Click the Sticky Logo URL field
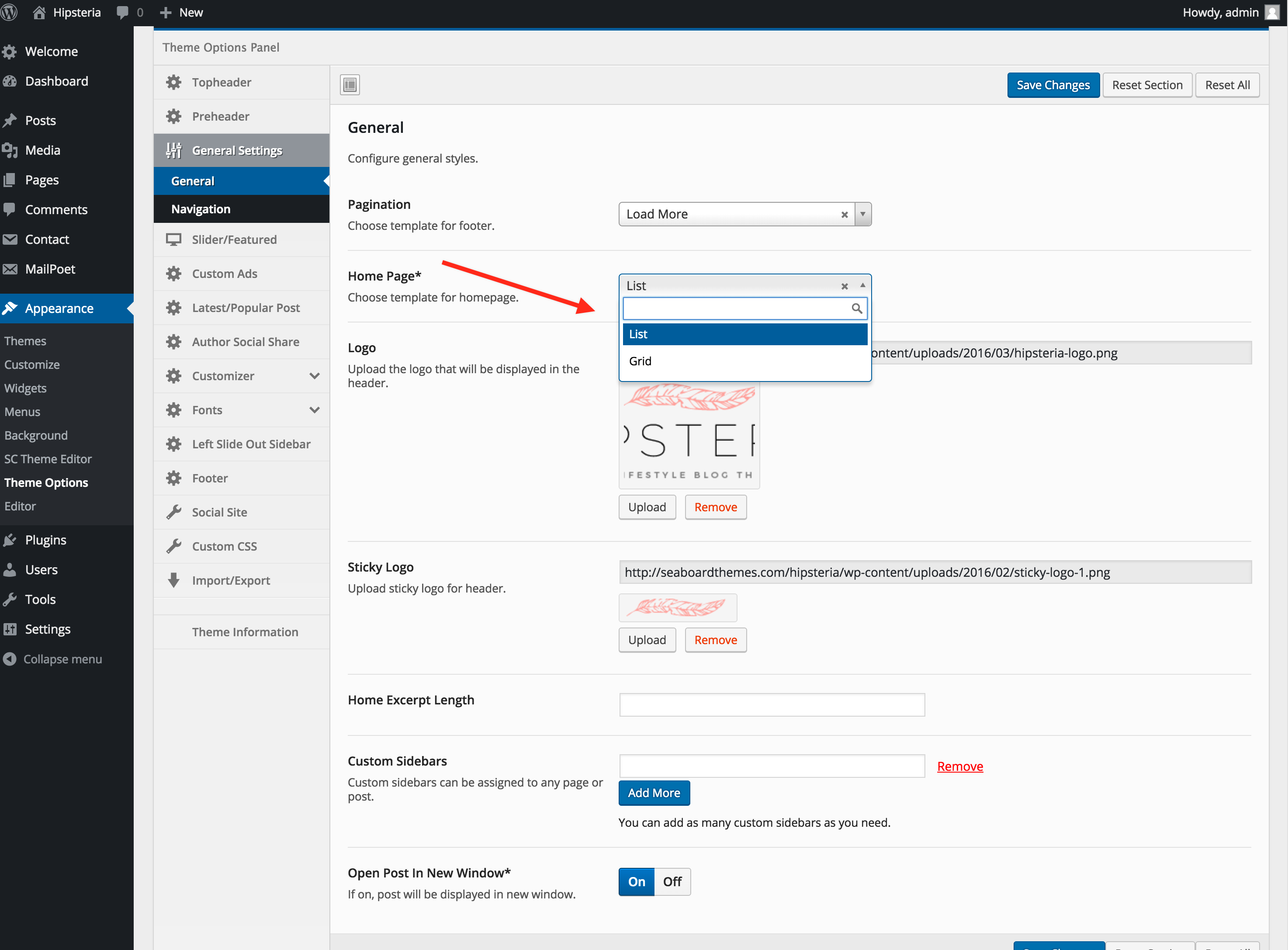The height and width of the screenshot is (950, 1288). point(935,572)
